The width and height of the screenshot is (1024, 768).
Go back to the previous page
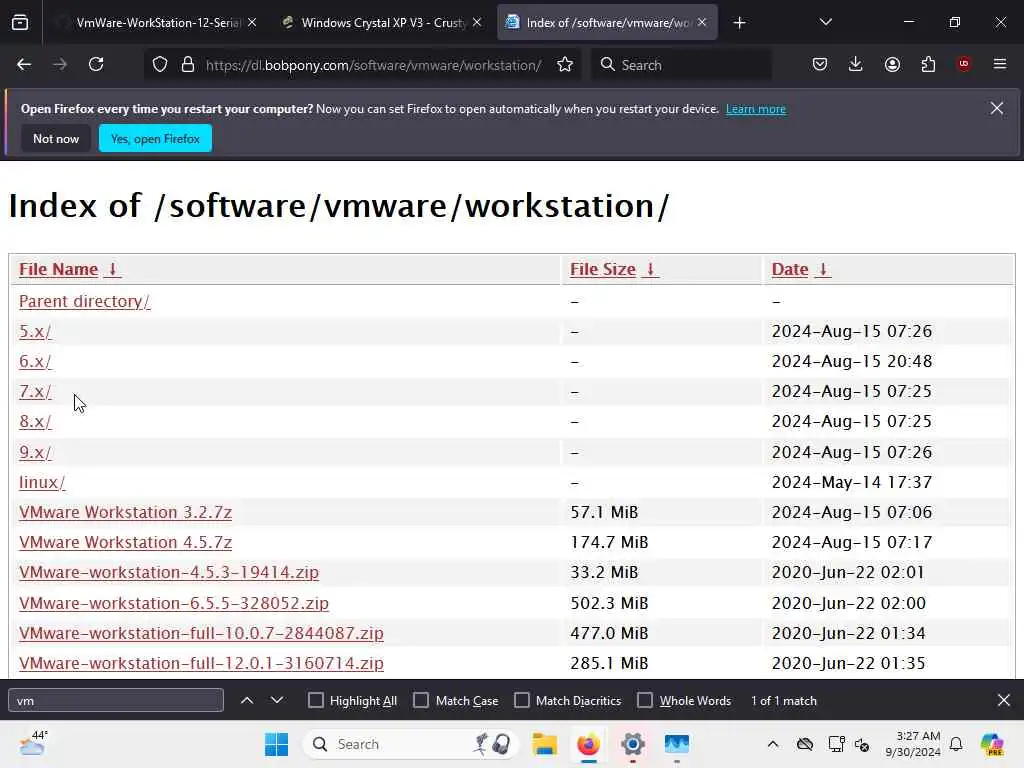click(x=24, y=65)
